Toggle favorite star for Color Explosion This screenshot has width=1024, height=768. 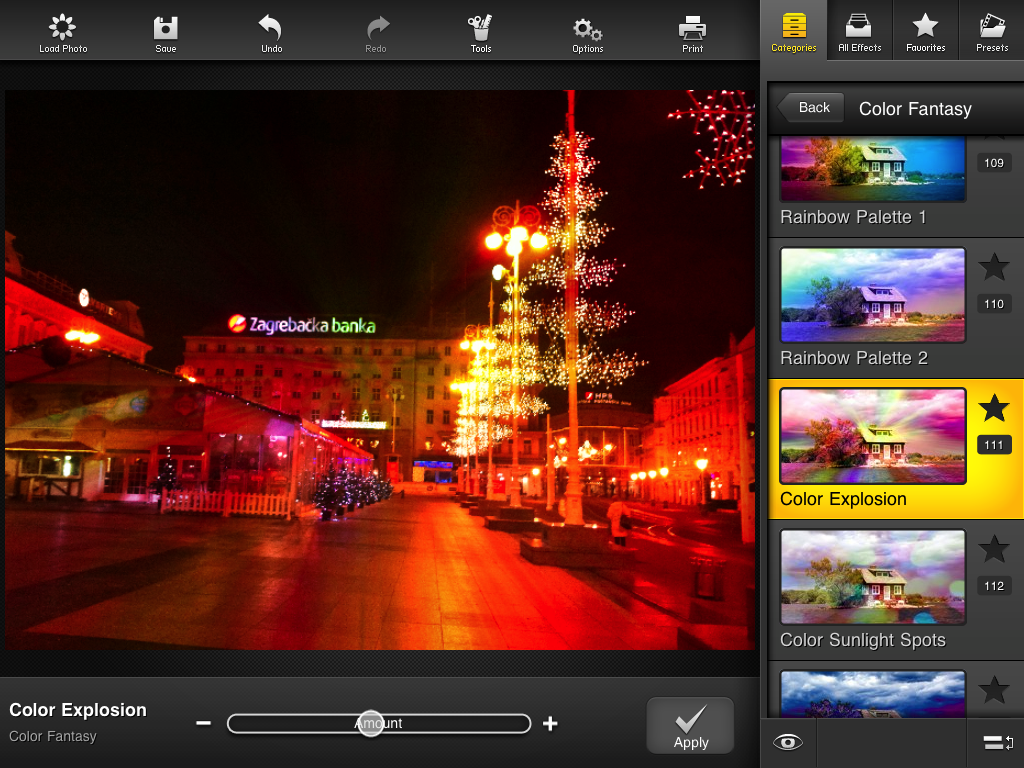pyautogui.click(x=994, y=408)
